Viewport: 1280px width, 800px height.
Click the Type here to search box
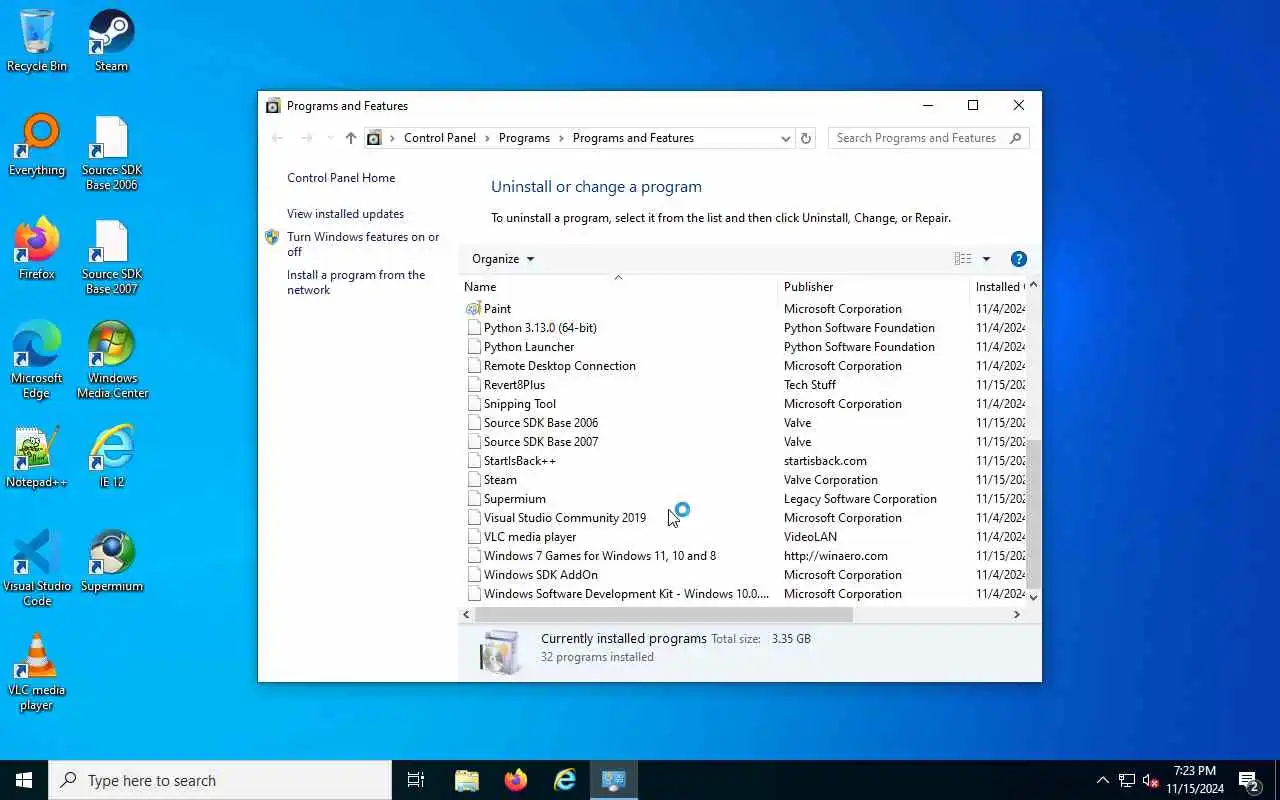tap(220, 780)
